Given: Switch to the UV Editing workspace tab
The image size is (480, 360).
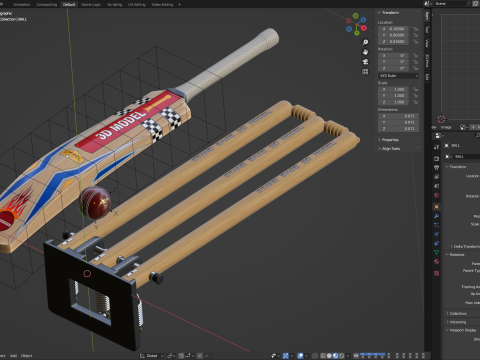Looking at the screenshot, I should coord(137,4).
